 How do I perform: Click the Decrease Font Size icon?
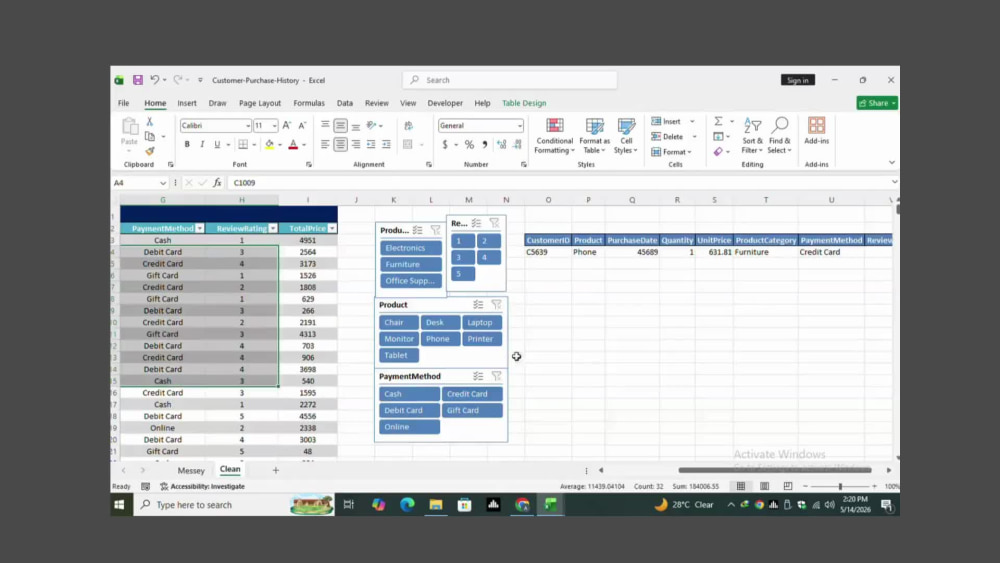[302, 126]
